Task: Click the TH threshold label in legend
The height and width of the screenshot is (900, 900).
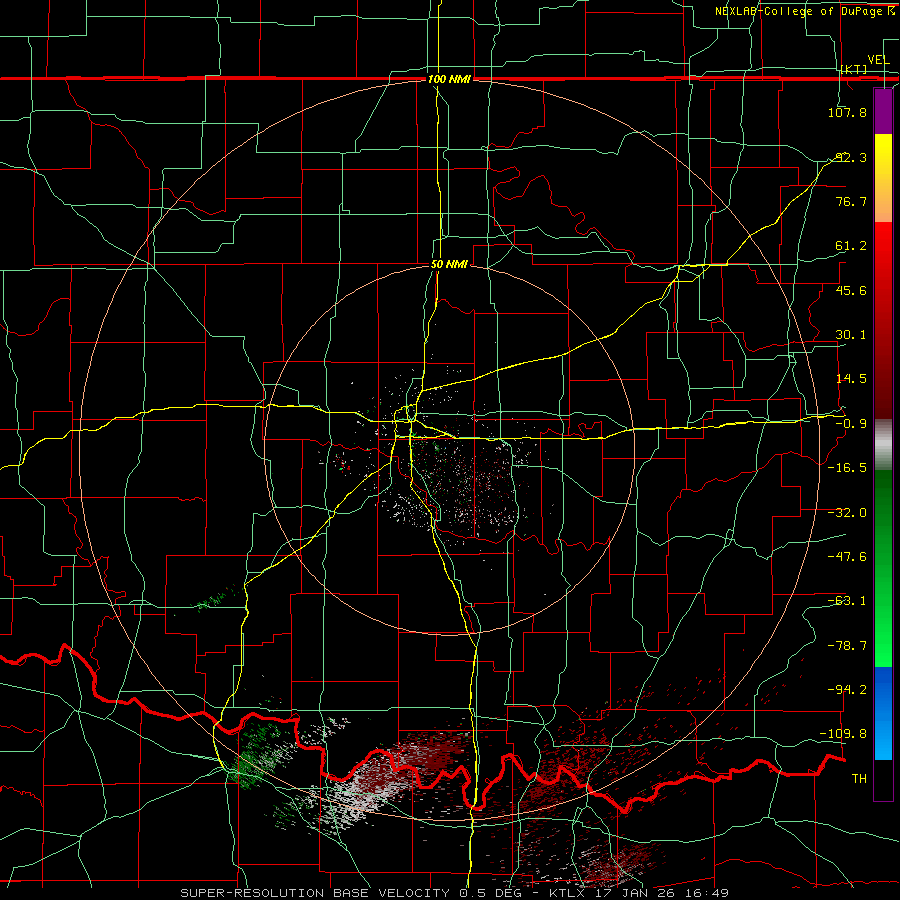Action: pos(859,779)
